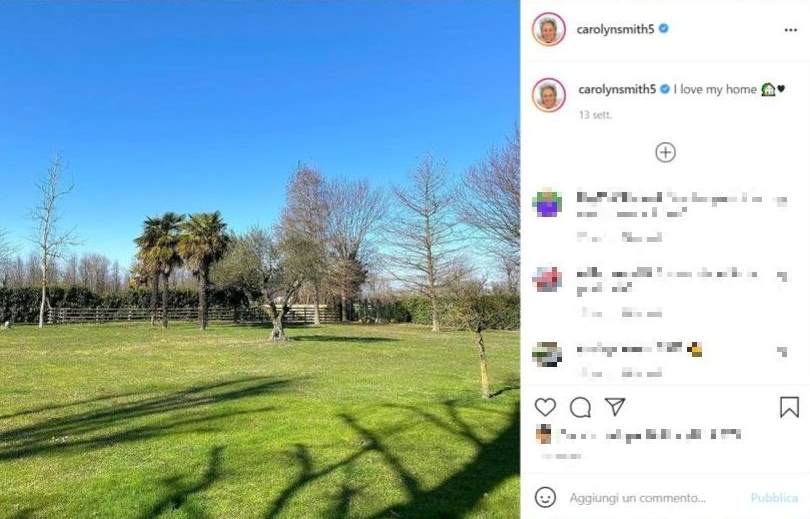Like the third comment with its small heart
This screenshot has height=519, width=810.
tap(783, 352)
